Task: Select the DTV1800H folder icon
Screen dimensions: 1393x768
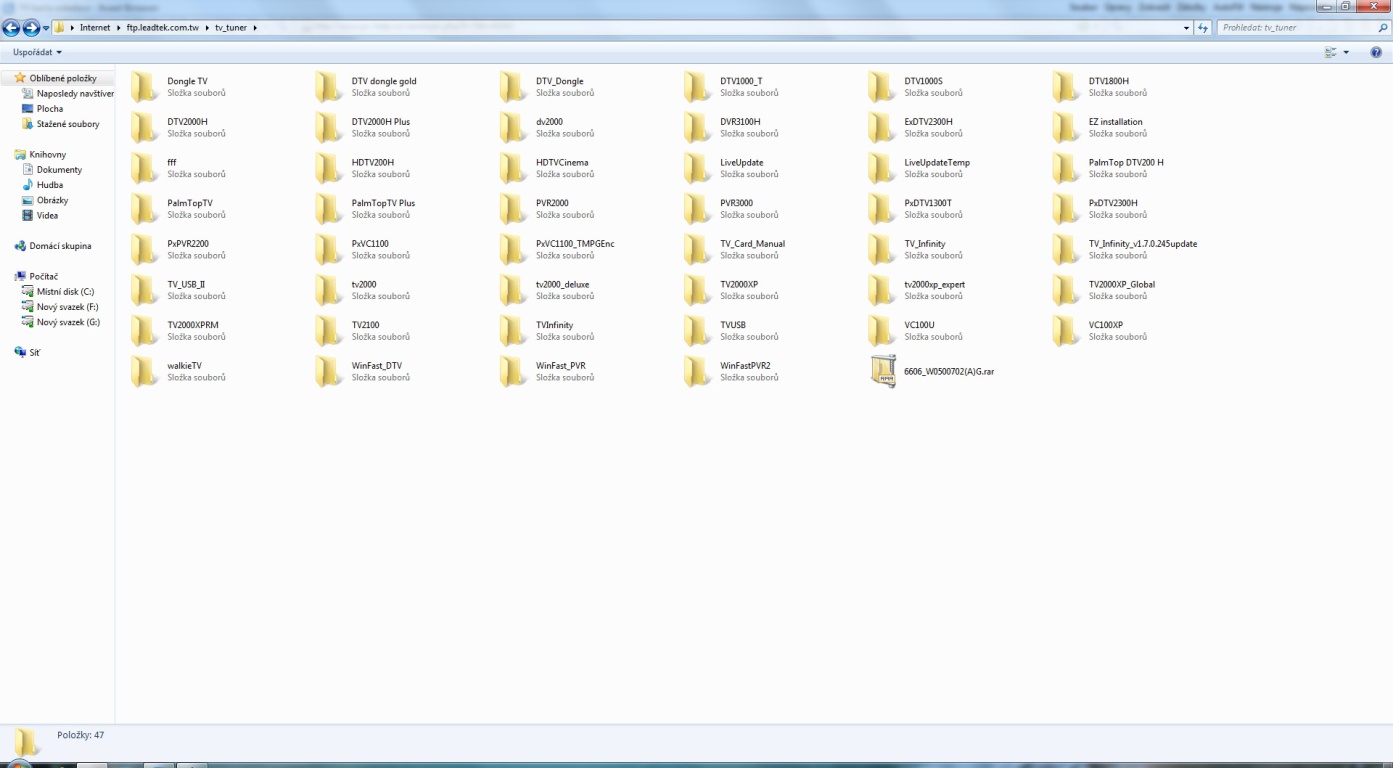Action: point(1066,87)
